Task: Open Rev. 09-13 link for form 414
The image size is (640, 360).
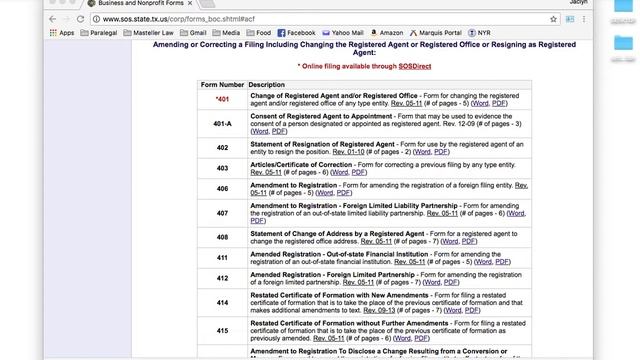Action: click(379, 310)
